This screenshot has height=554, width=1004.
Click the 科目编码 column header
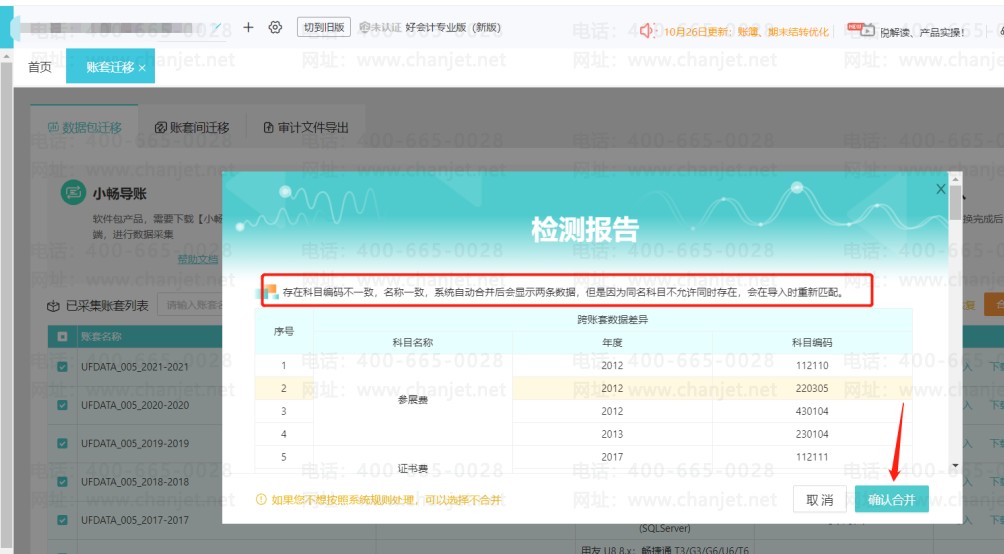coord(812,343)
